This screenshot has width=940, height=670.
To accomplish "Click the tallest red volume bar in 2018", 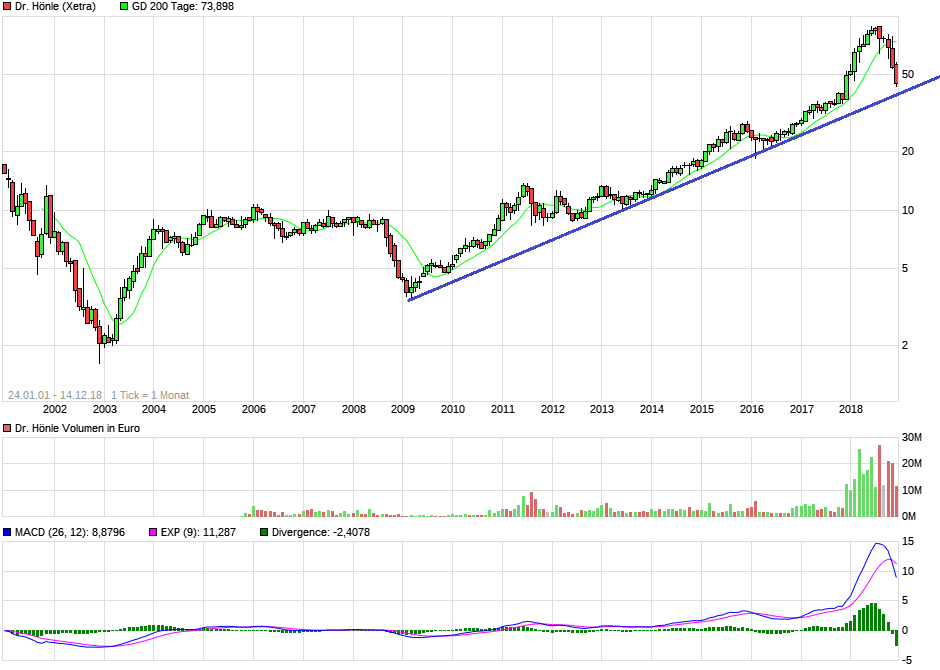I will point(879,480).
